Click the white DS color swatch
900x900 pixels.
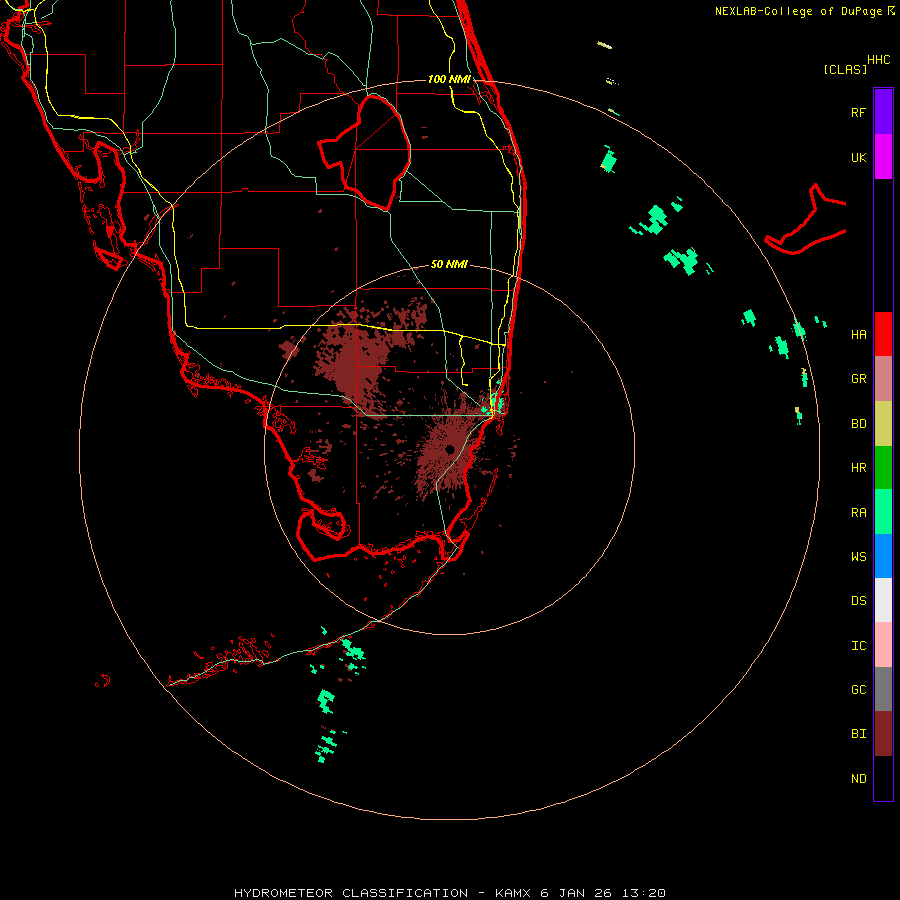pos(883,600)
